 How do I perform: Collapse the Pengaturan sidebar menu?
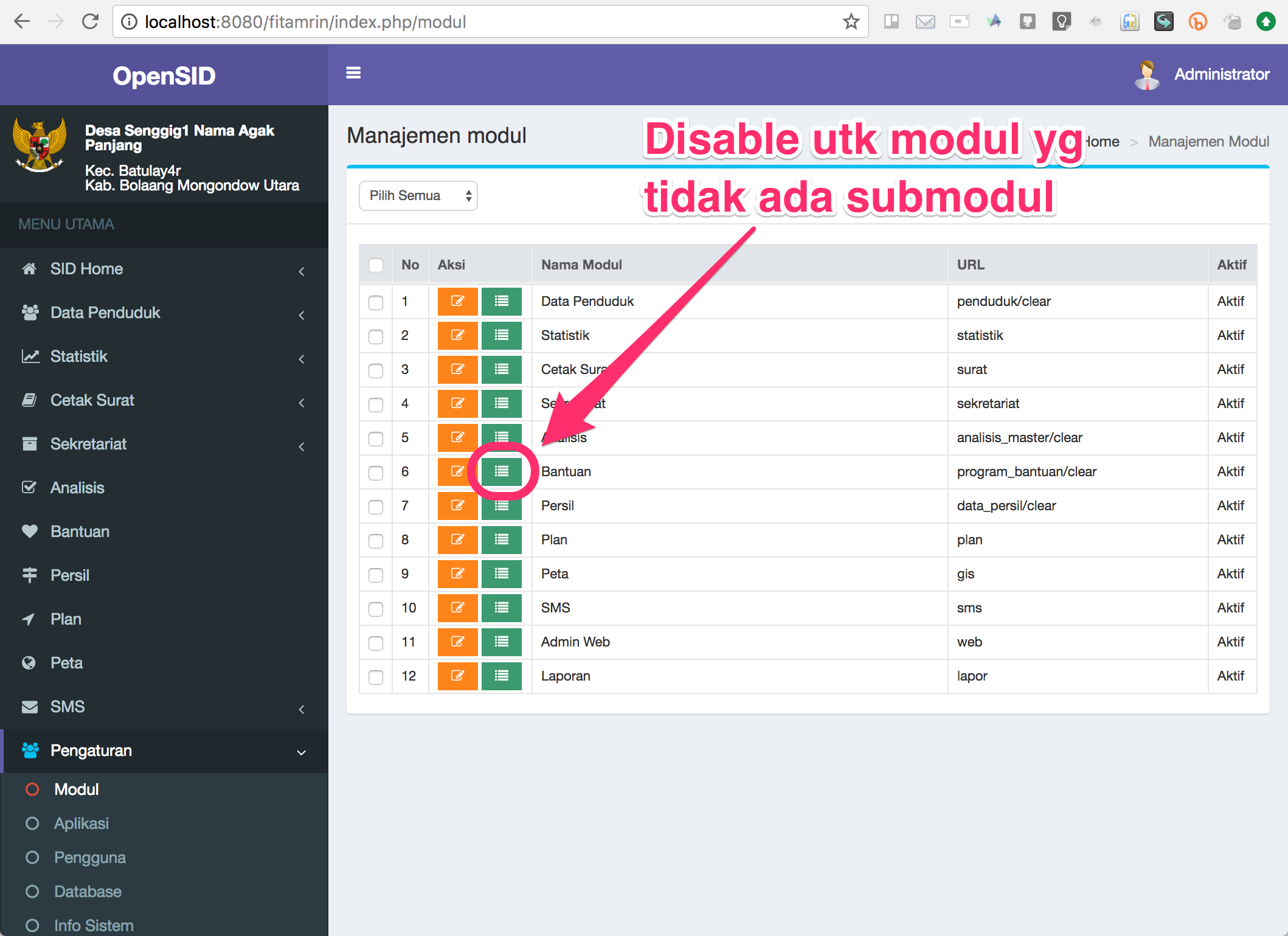(x=91, y=751)
